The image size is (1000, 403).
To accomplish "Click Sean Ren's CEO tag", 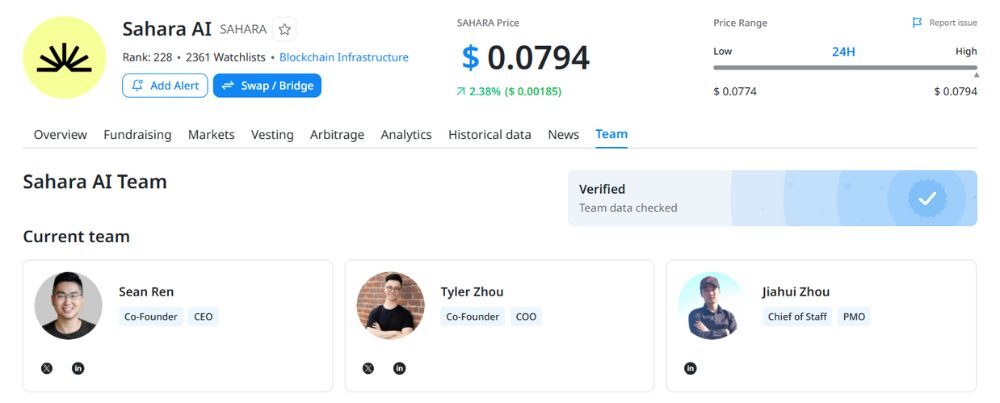I will click(203, 317).
